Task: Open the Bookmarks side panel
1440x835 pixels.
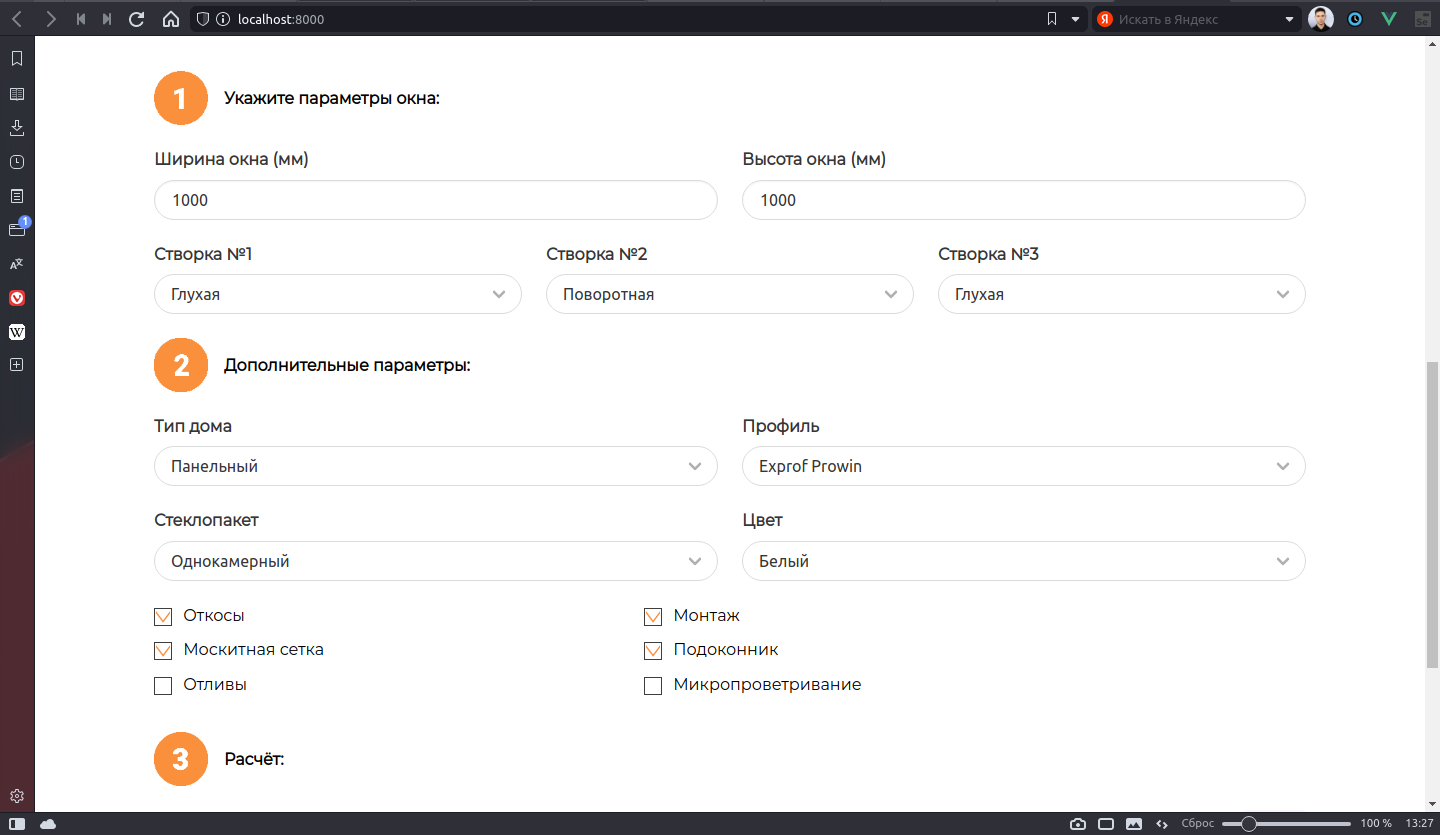Action: click(x=17, y=59)
